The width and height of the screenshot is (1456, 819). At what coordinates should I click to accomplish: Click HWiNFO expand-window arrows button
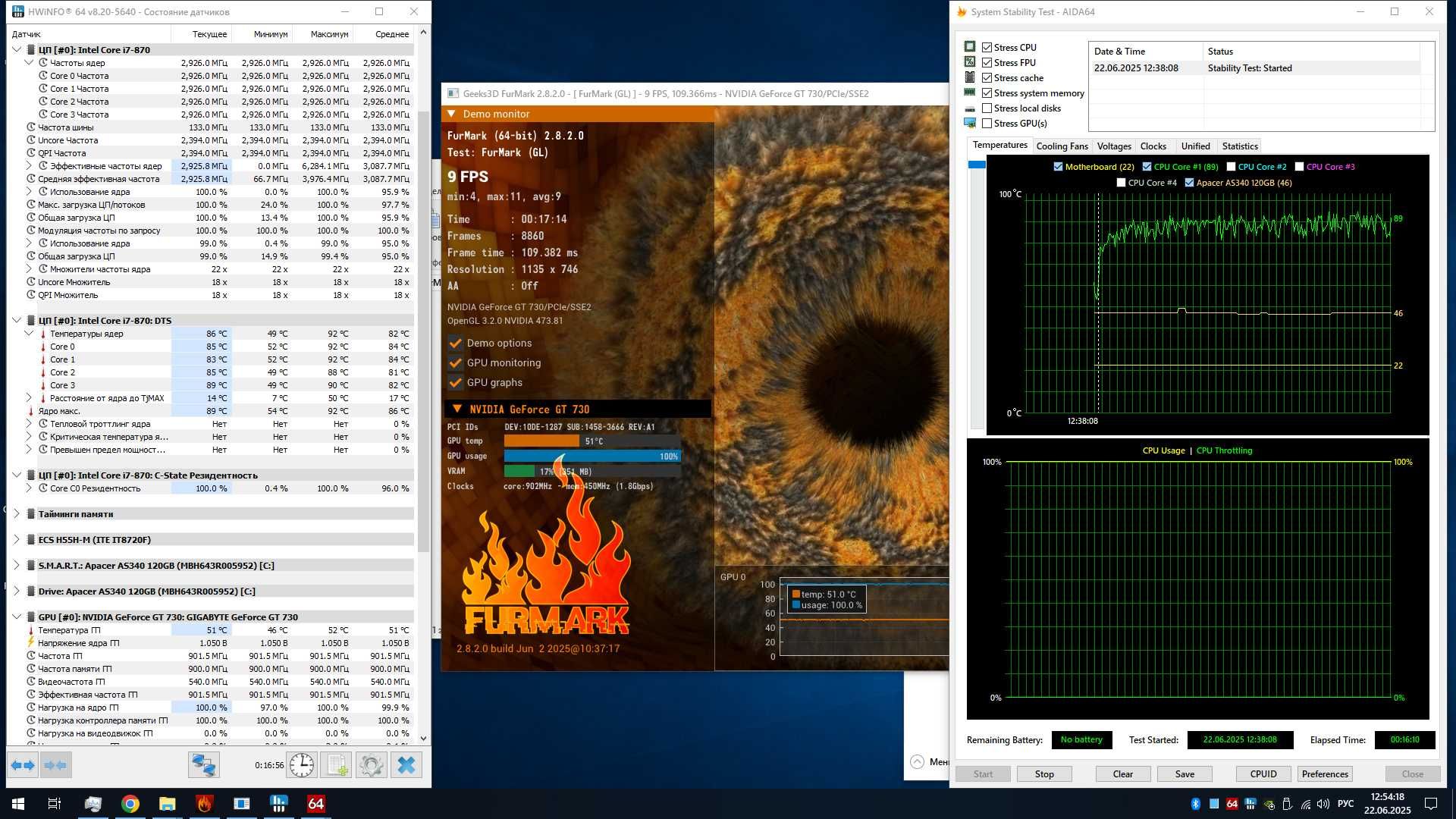click(x=23, y=765)
